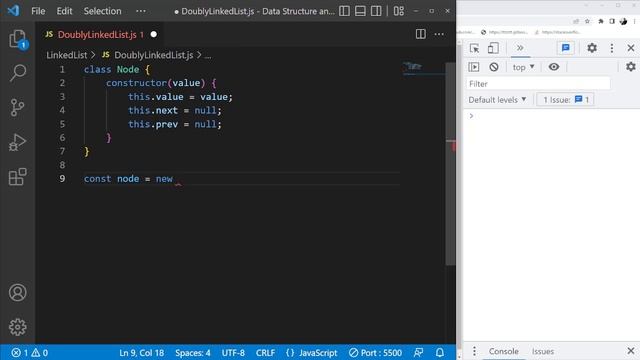Toggle secondary side bar layout icon
The height and width of the screenshot is (360, 640).
coord(376,11)
